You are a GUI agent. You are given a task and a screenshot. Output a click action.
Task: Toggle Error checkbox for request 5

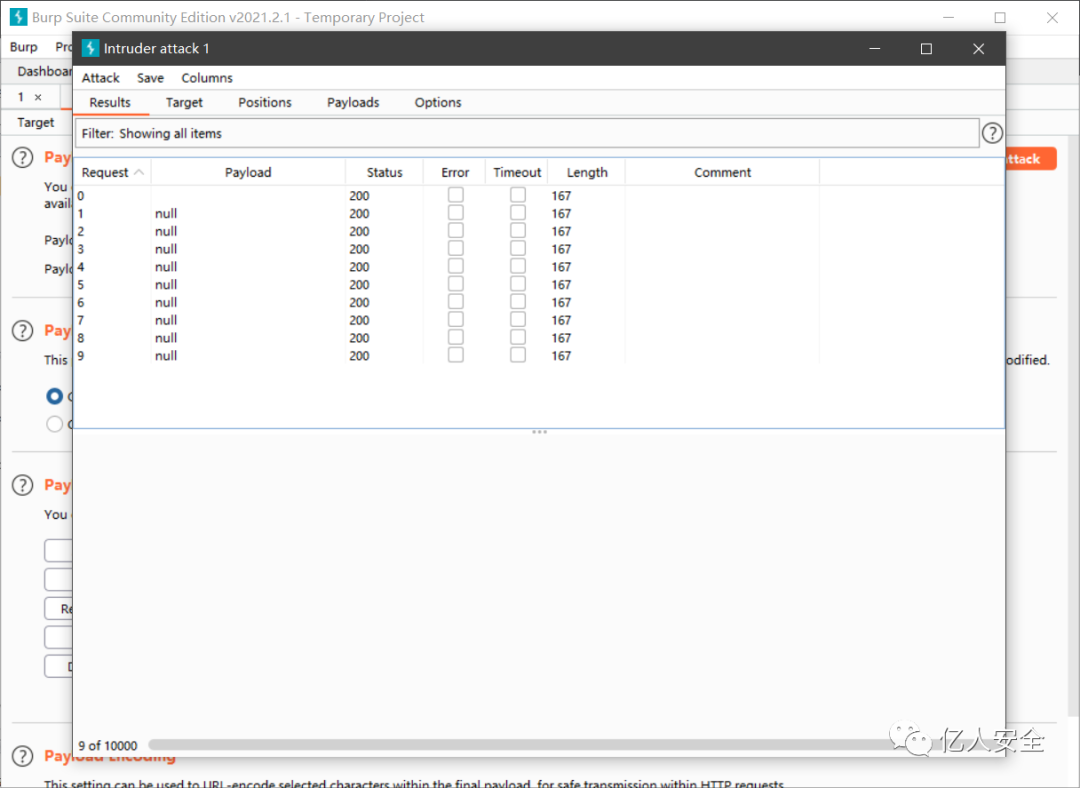(x=455, y=284)
